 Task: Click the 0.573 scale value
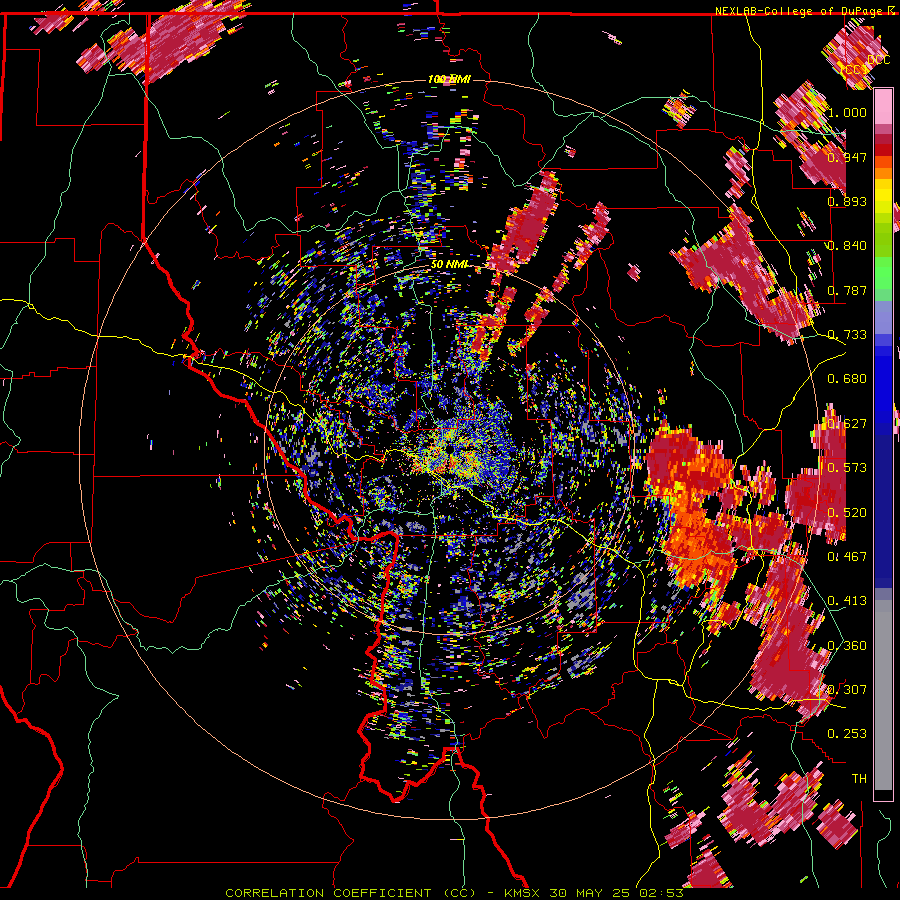click(847, 468)
